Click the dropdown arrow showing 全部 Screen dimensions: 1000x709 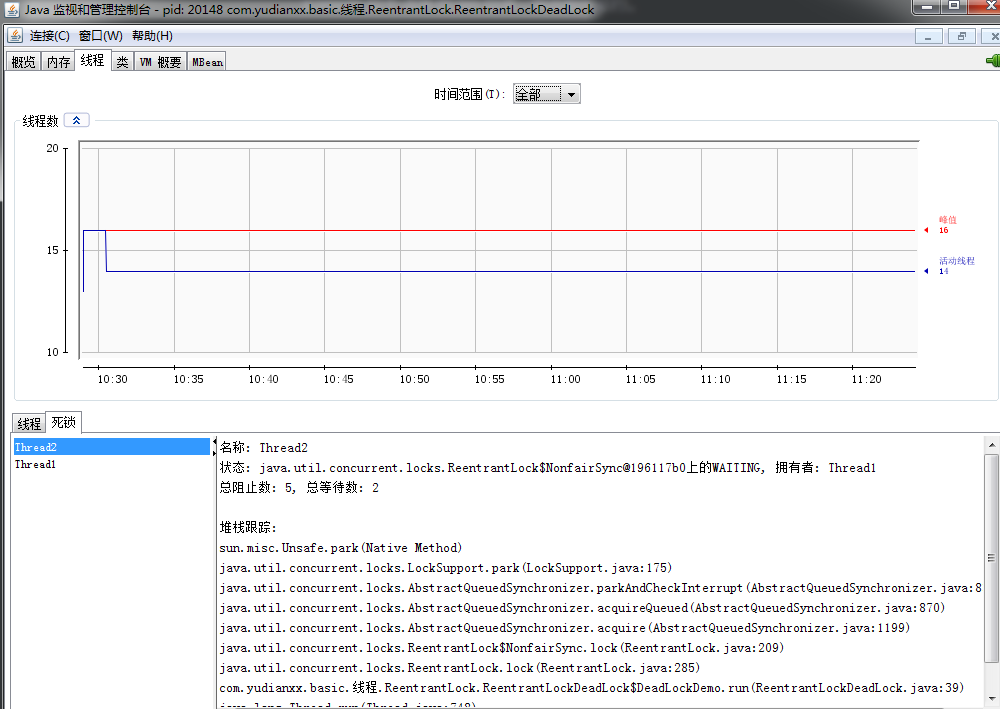tap(571, 93)
